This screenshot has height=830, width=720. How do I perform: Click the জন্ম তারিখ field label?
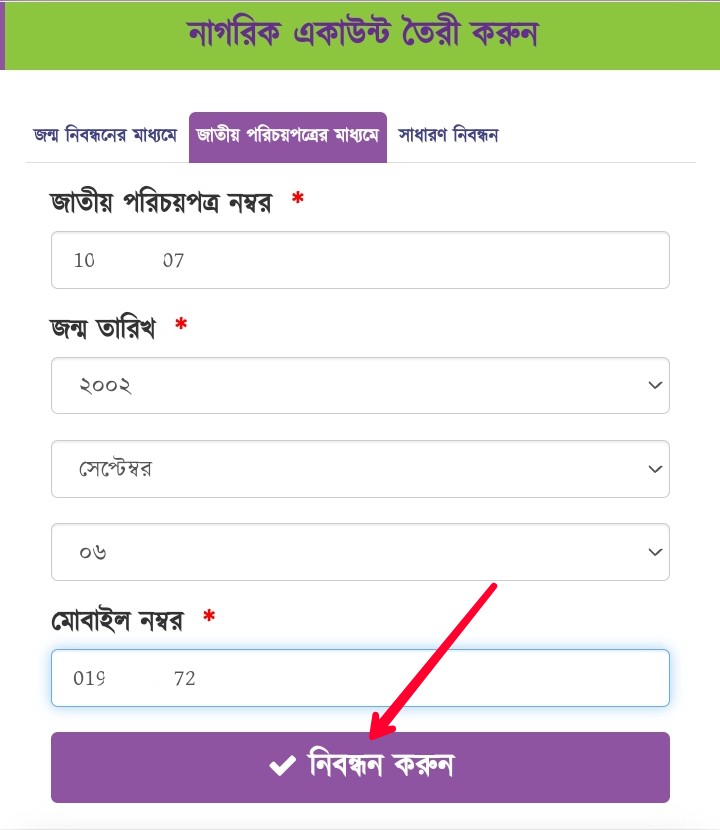(x=103, y=328)
